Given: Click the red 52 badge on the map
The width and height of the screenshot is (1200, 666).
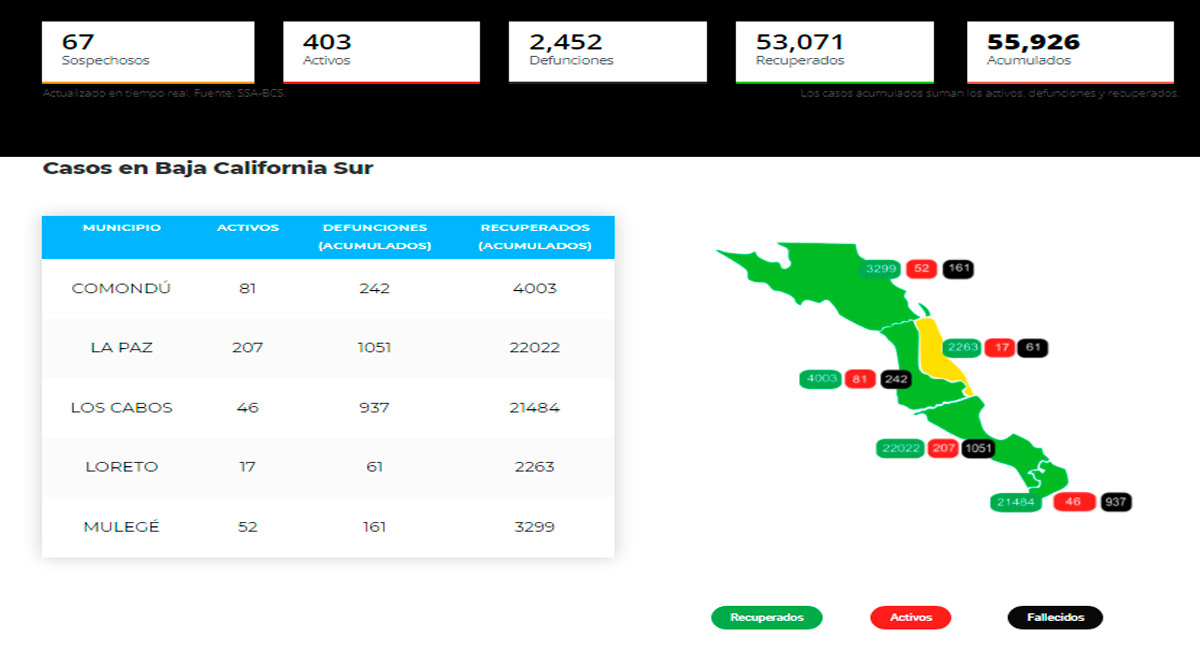Looking at the screenshot, I should pos(921,268).
